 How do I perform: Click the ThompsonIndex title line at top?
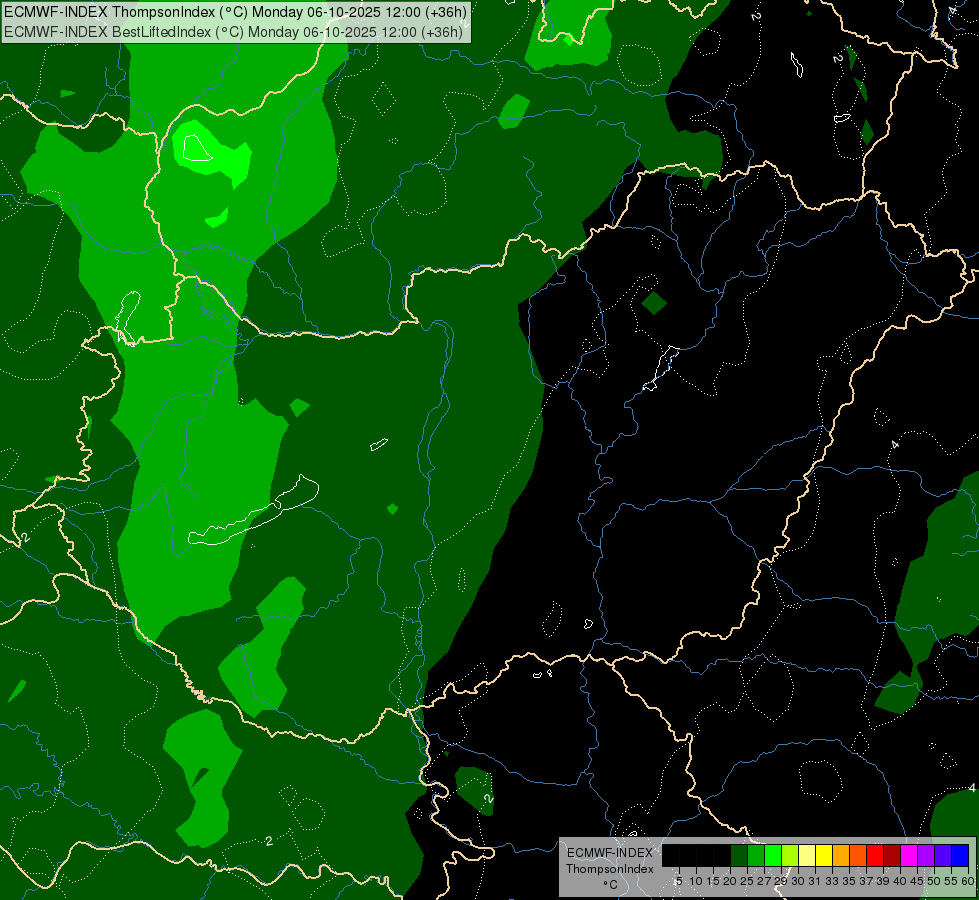click(235, 12)
